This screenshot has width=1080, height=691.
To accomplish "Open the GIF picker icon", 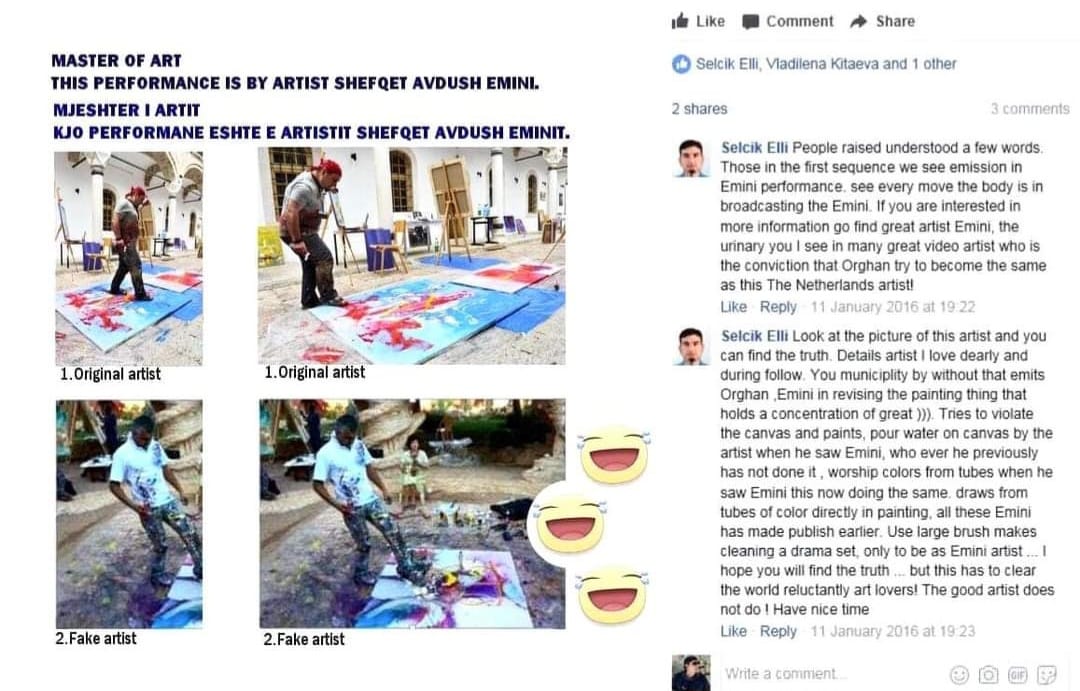I will pos(1017,674).
